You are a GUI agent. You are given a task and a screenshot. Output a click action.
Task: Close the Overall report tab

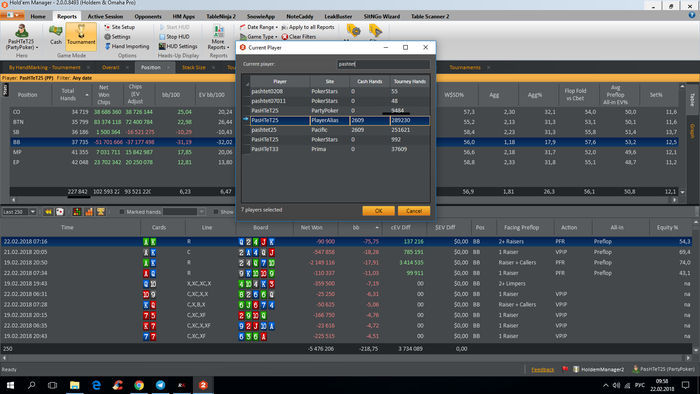tap(127, 67)
